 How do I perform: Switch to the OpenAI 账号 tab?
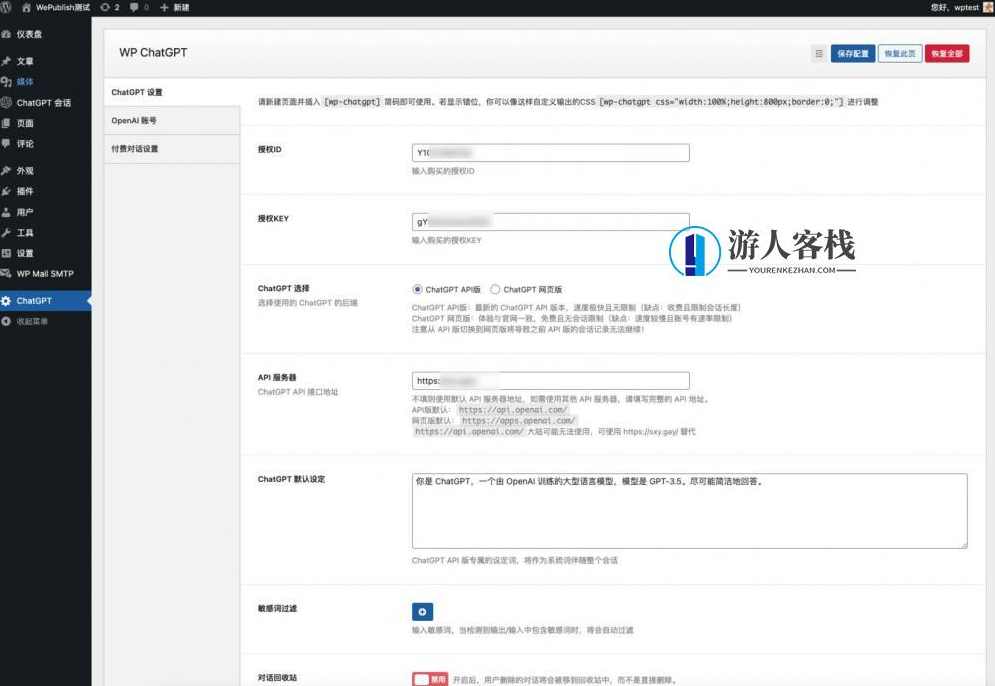(x=134, y=119)
